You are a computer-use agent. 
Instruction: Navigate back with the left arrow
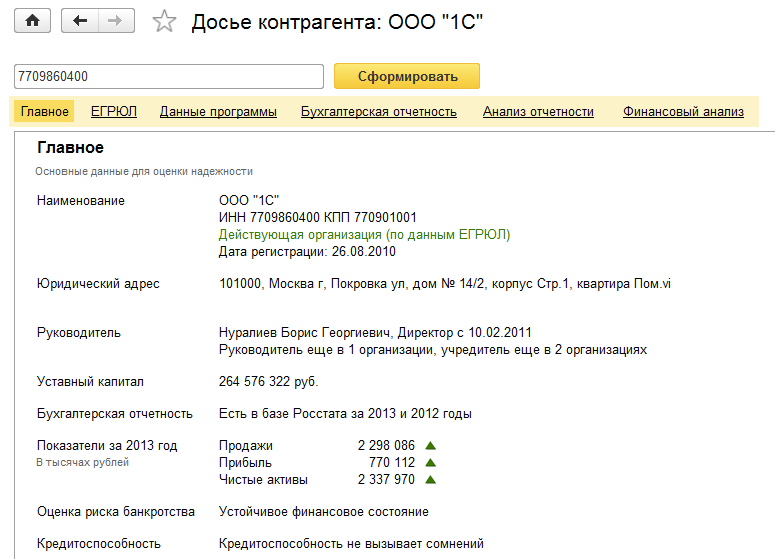click(x=80, y=21)
